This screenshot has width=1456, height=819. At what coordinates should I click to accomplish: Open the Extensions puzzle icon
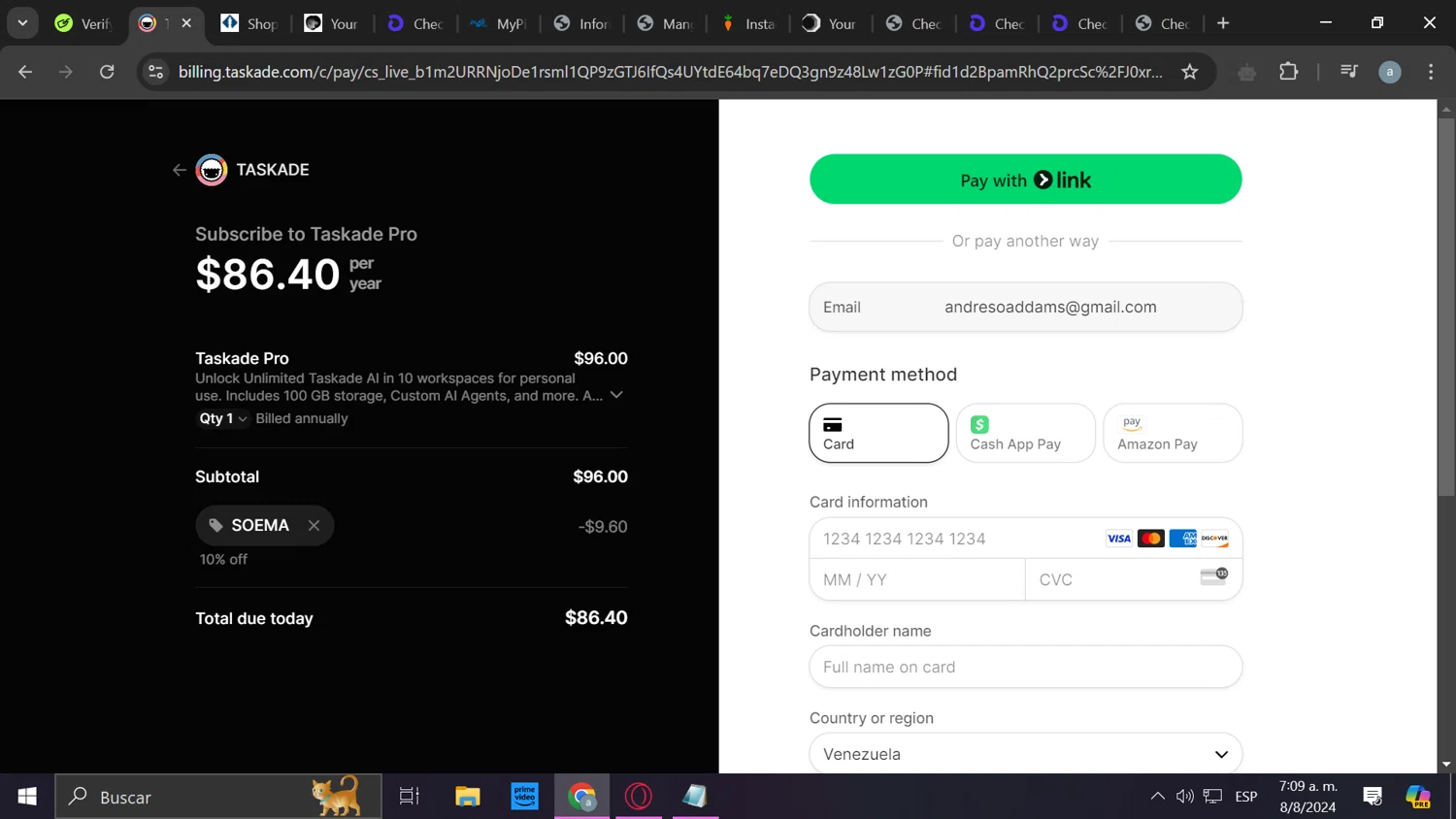1288,72
